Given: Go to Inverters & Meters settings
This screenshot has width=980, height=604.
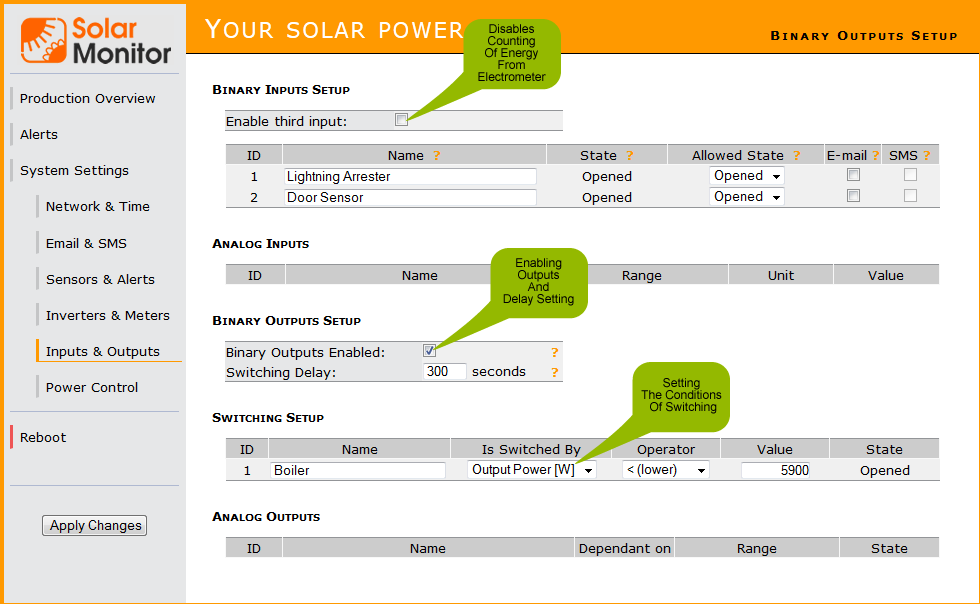Looking at the screenshot, I should pyautogui.click(x=108, y=315).
